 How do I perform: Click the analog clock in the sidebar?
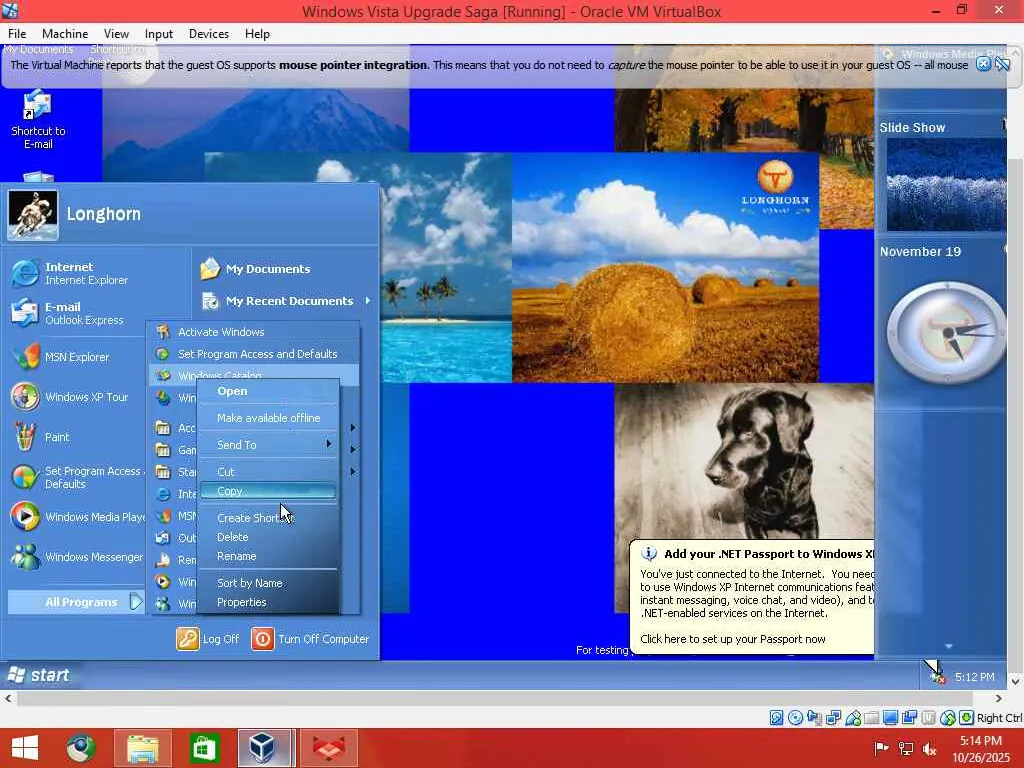946,332
